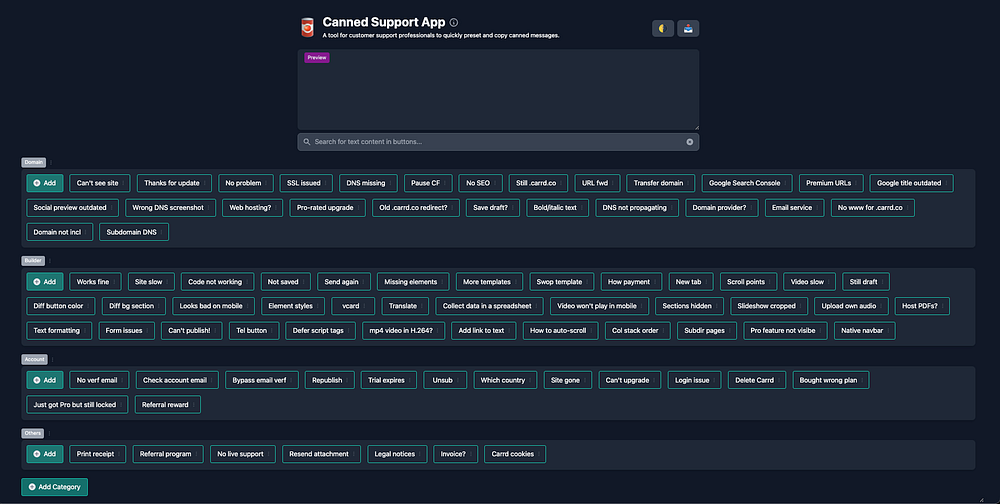Select "Transfer domain" canned message
Viewport: 1000px width, 504px height.
coord(661,183)
